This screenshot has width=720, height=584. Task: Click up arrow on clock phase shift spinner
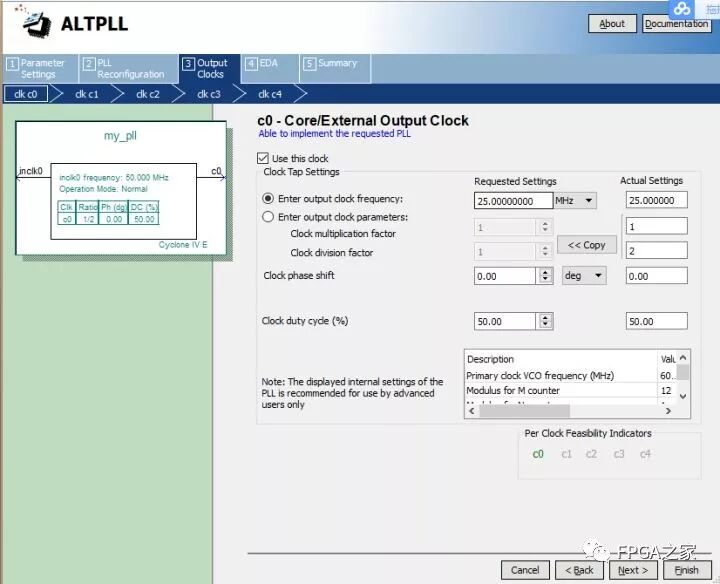545,271
